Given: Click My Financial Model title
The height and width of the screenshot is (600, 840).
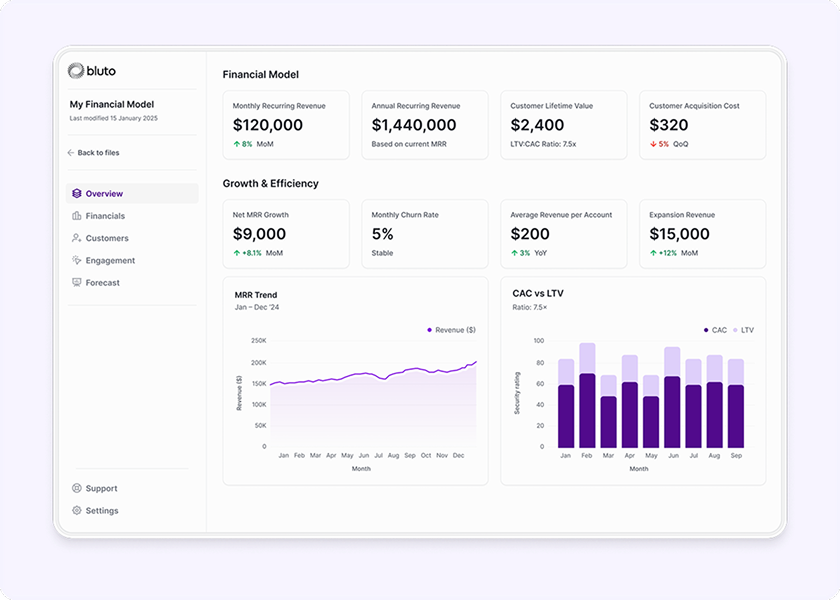Looking at the screenshot, I should [x=112, y=104].
